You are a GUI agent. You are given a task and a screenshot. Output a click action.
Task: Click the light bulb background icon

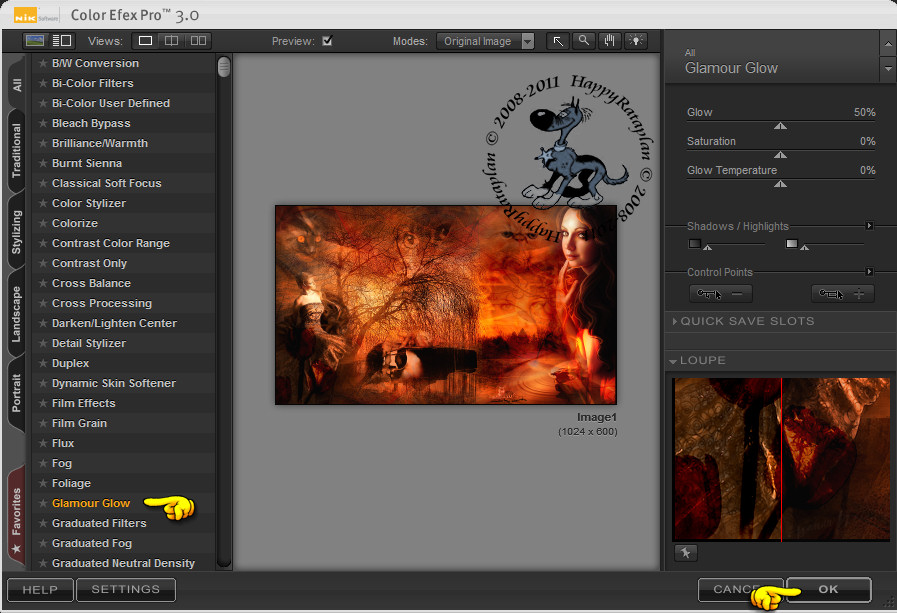coord(636,41)
